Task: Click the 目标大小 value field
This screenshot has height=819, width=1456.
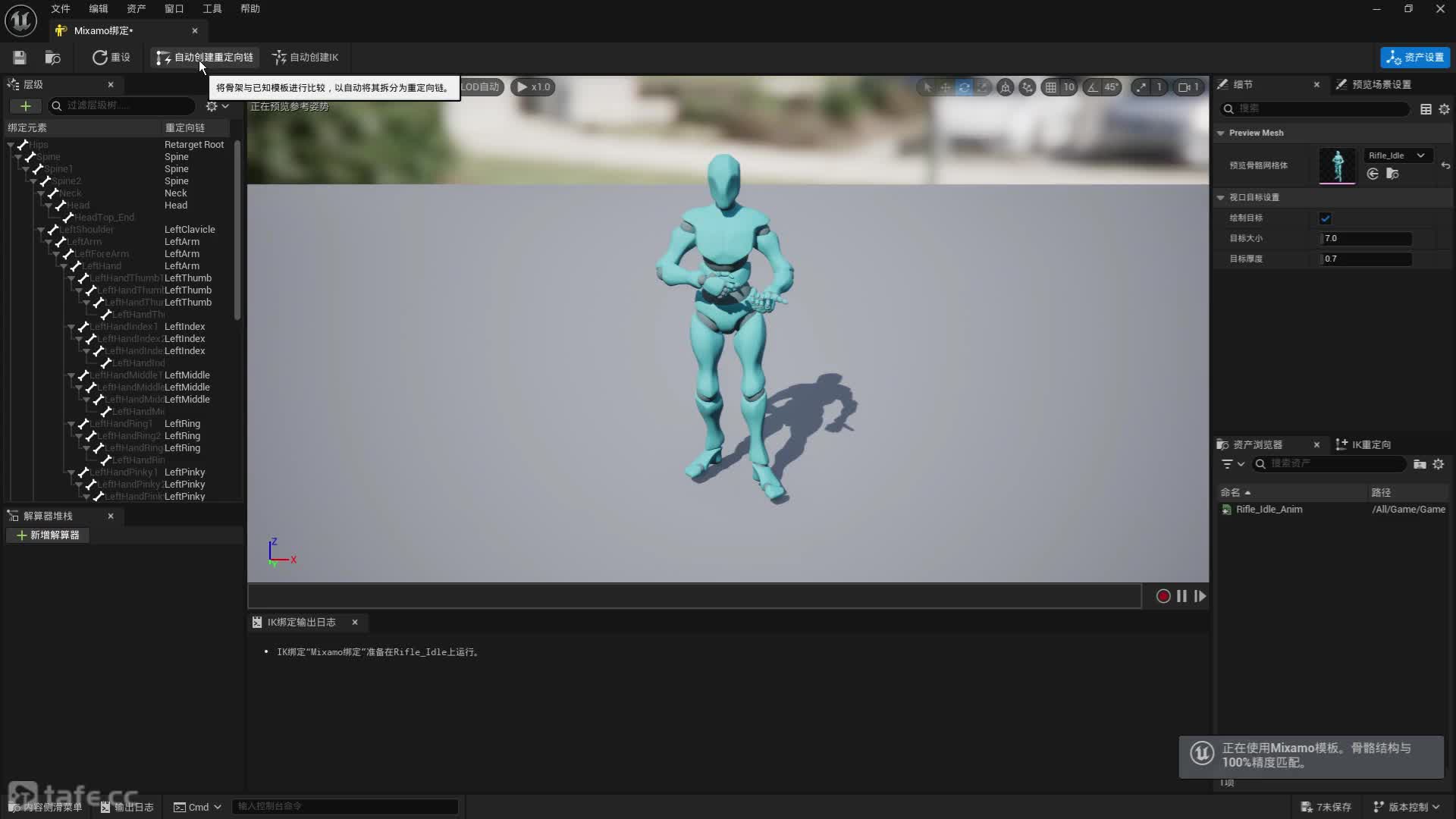Action: (1366, 239)
